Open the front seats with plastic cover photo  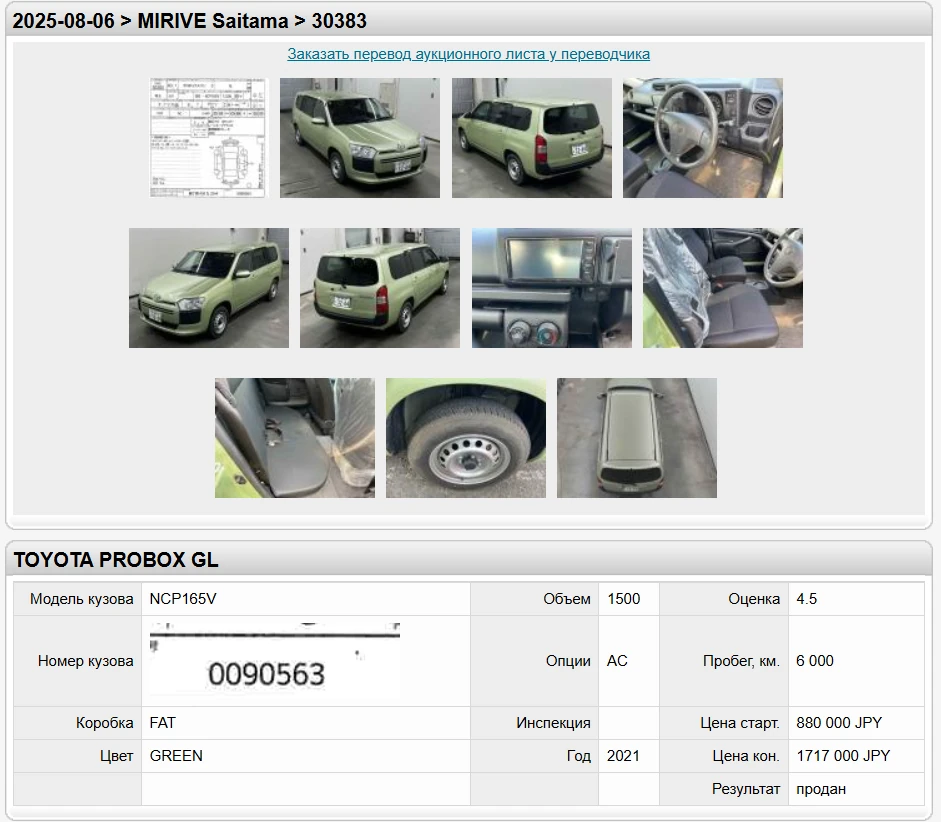722,288
